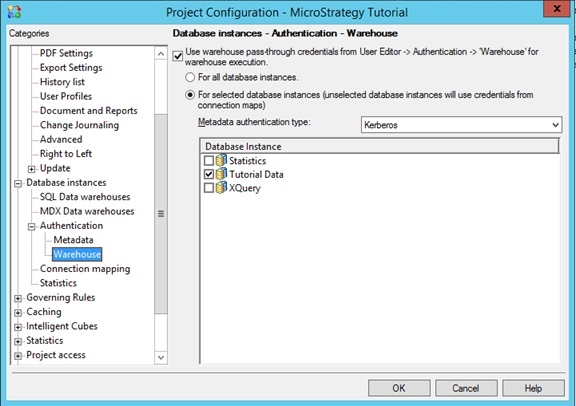Collapse the Authentication tree node
Screen dimensions: 576x406
(x=32, y=227)
